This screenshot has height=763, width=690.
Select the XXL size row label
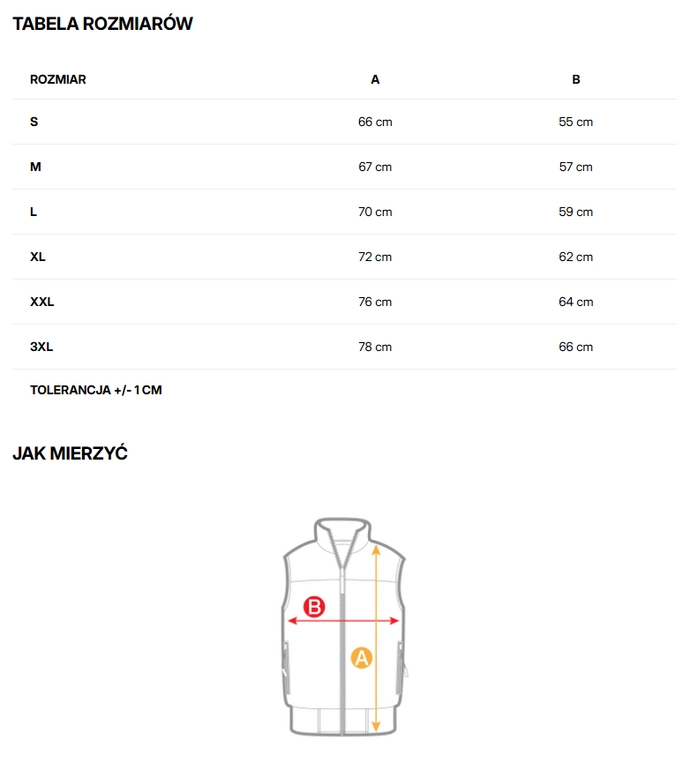pos(42,302)
